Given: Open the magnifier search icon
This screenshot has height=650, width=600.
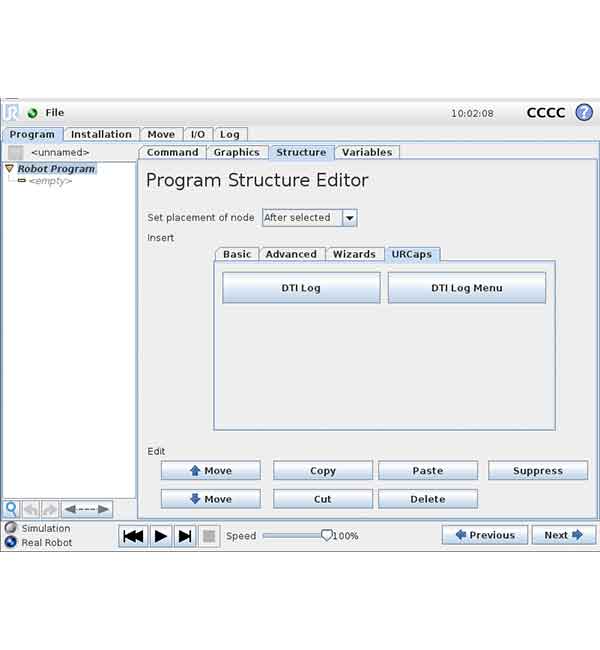Looking at the screenshot, I should click(12, 508).
